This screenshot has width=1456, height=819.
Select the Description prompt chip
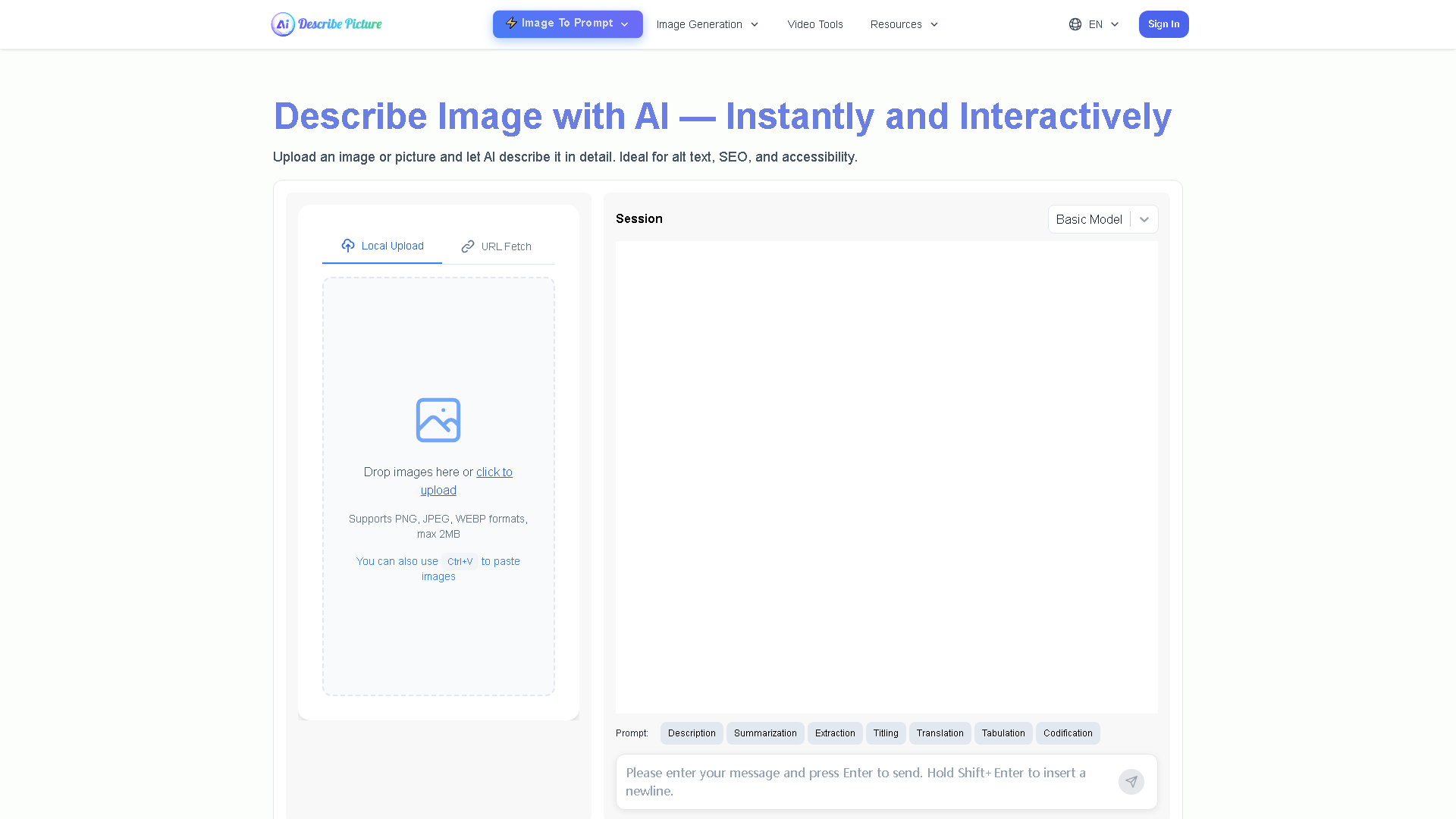pyautogui.click(x=691, y=733)
